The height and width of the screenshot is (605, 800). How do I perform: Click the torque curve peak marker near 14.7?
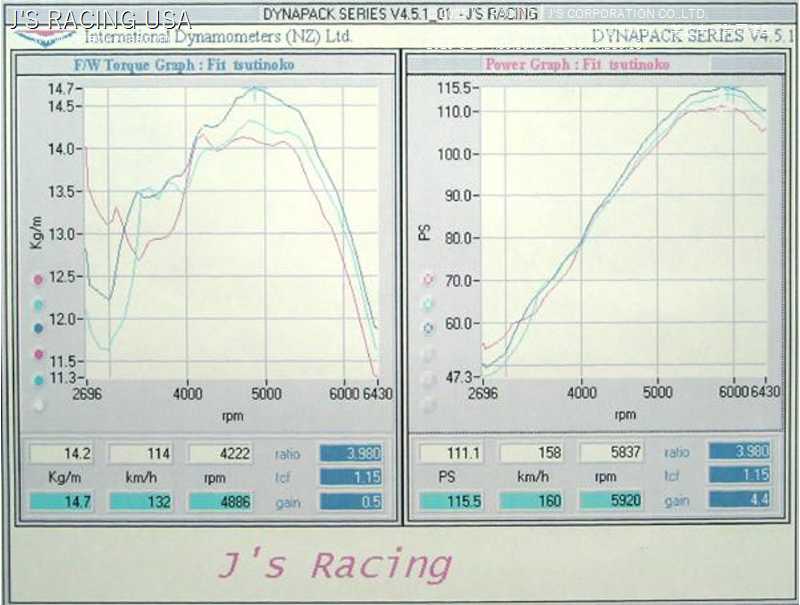pos(257,88)
